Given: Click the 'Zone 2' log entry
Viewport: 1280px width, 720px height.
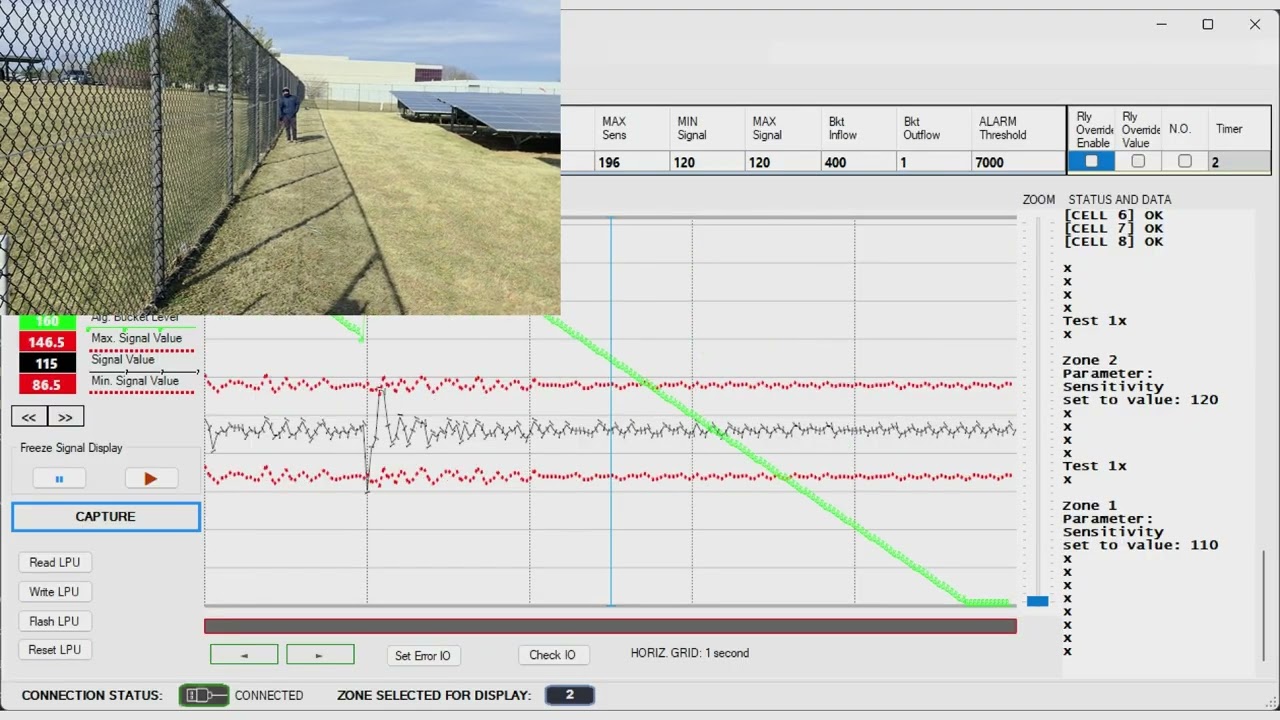Looking at the screenshot, I should 1090,360.
